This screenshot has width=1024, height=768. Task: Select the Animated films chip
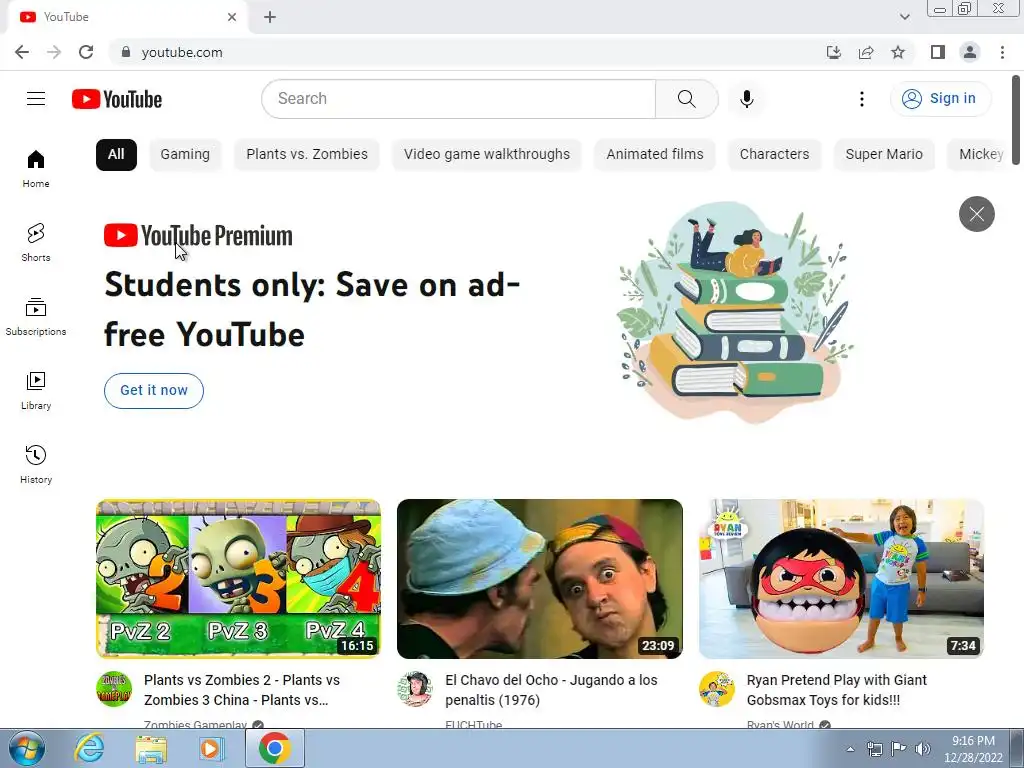[x=655, y=155]
